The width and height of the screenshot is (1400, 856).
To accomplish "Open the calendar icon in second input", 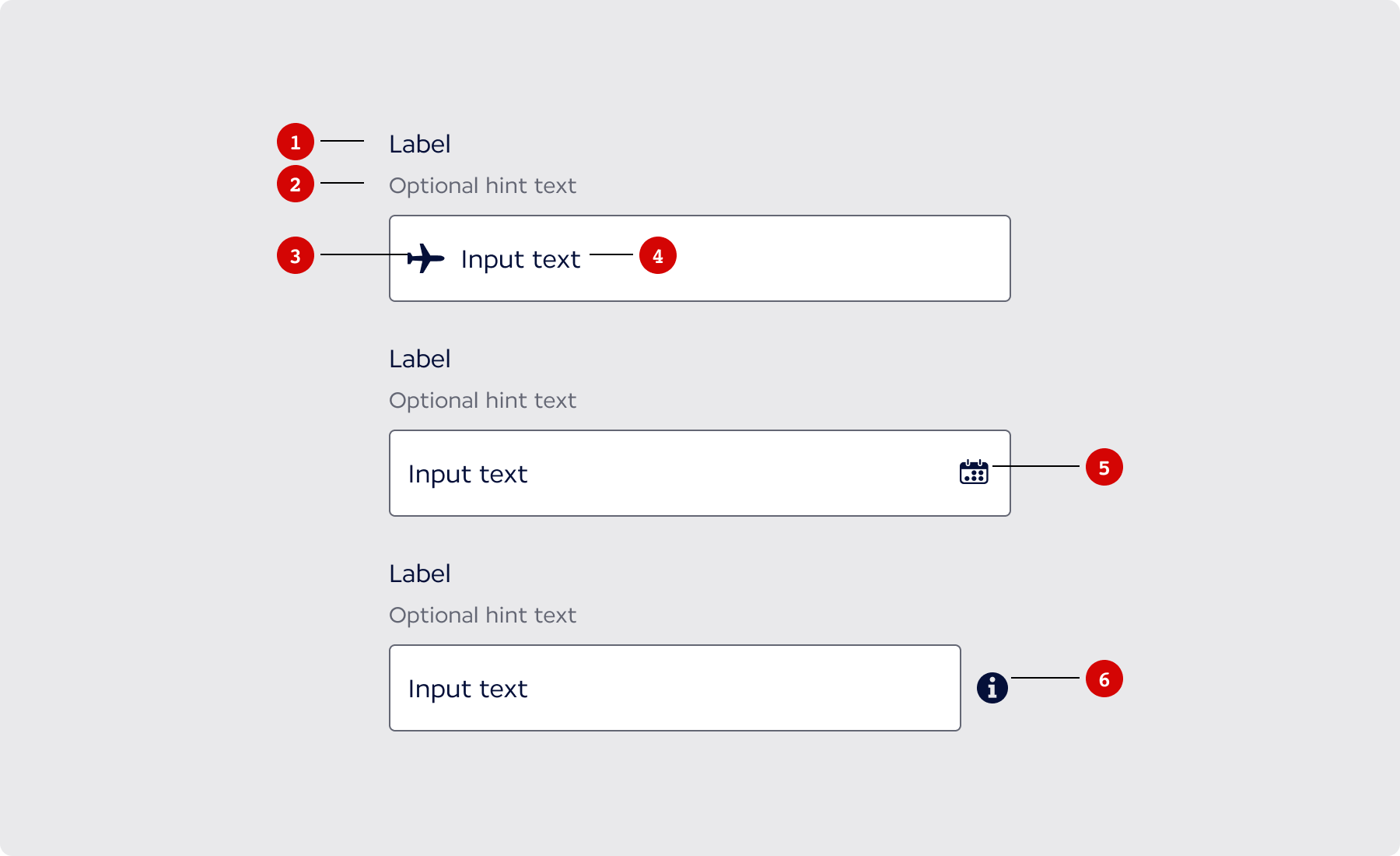I will coord(974,472).
